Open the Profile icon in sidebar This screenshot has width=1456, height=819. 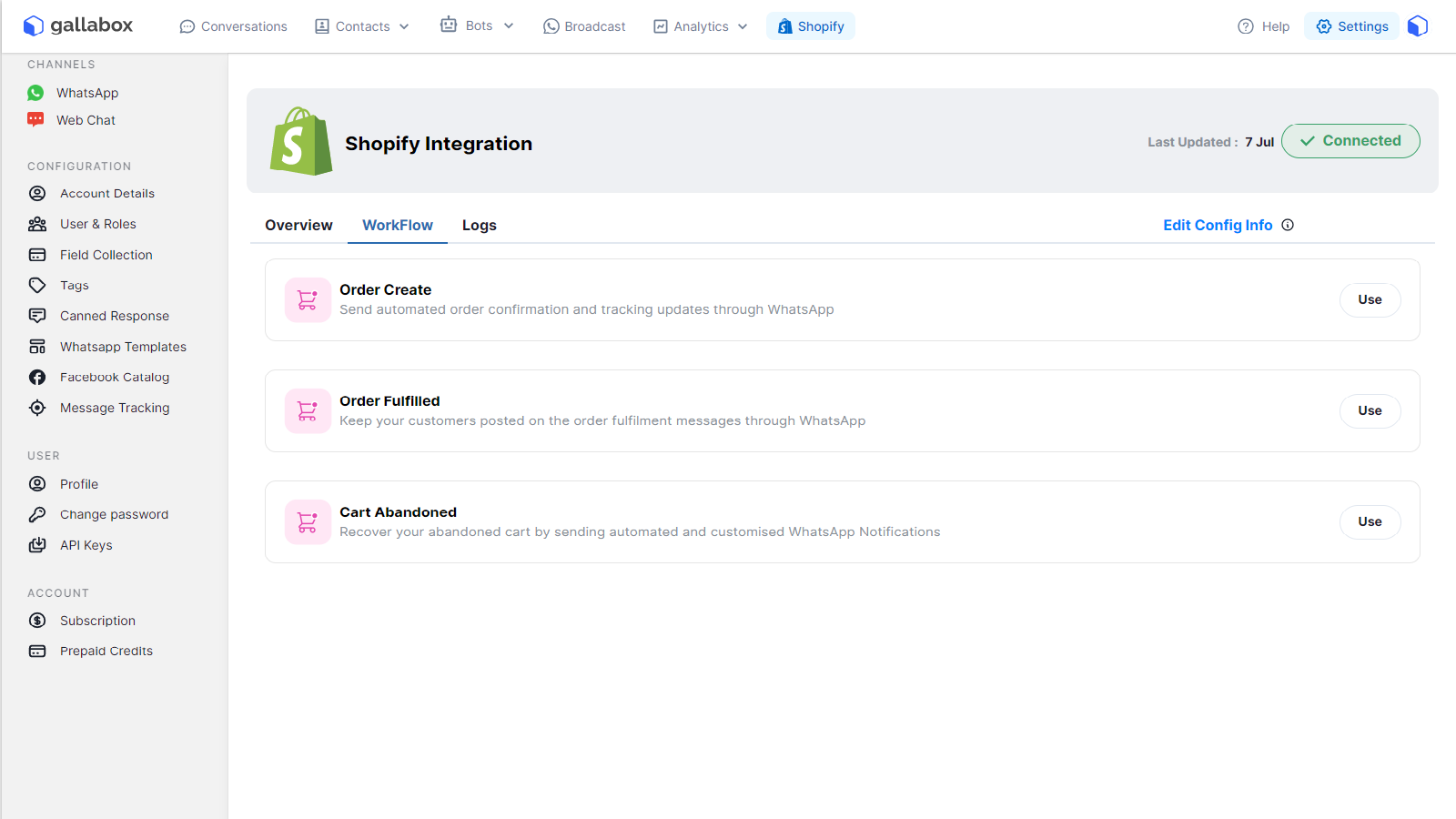point(37,484)
